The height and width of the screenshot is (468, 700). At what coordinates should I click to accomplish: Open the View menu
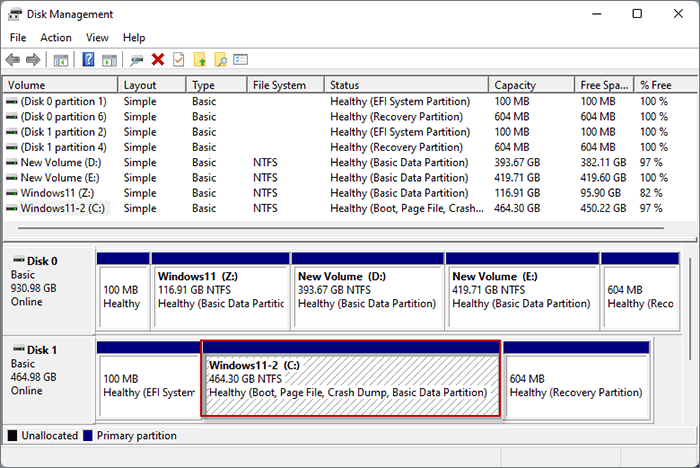click(x=97, y=37)
